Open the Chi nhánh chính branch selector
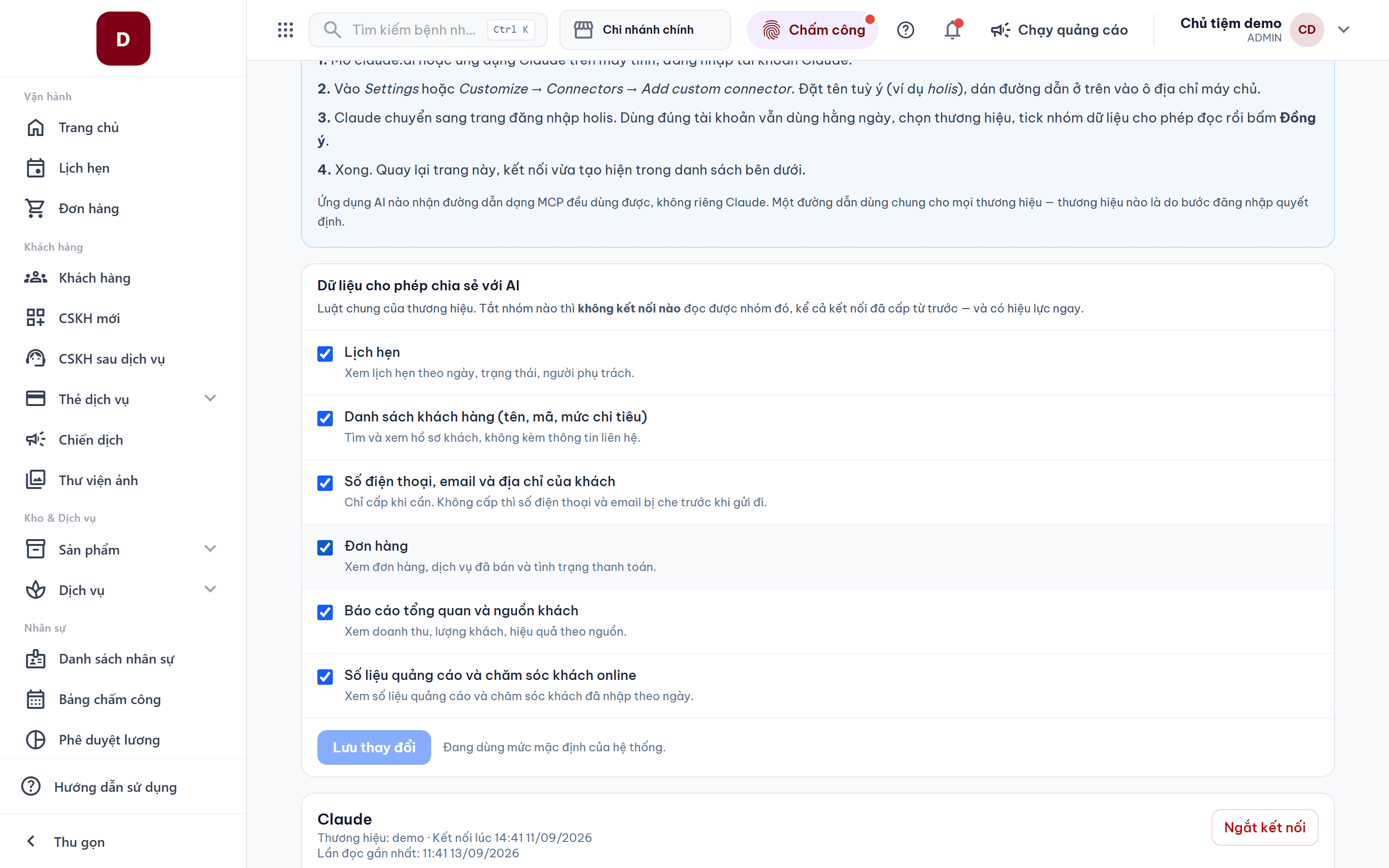The image size is (1389, 868). [645, 30]
